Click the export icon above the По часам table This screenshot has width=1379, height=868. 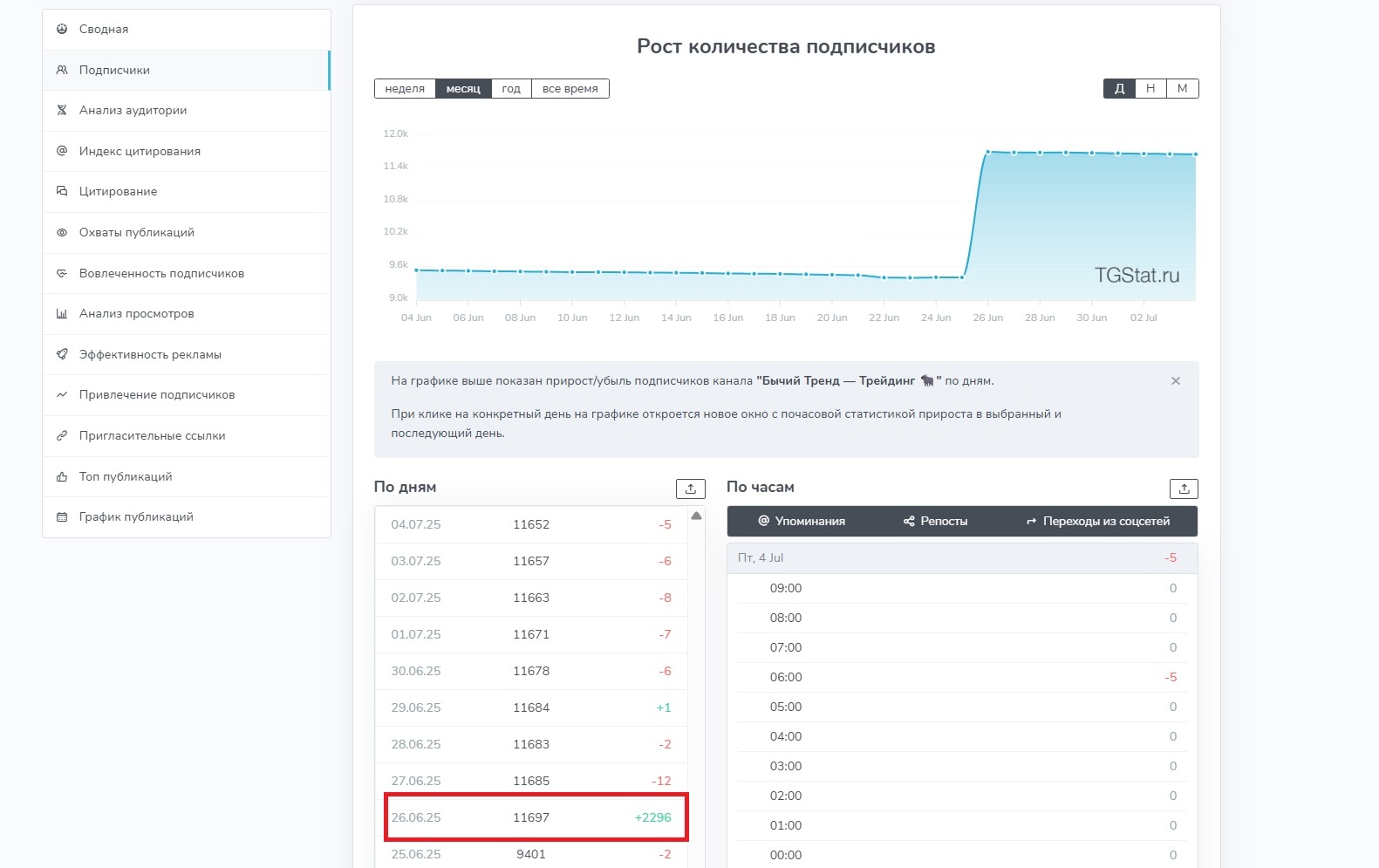(1184, 489)
